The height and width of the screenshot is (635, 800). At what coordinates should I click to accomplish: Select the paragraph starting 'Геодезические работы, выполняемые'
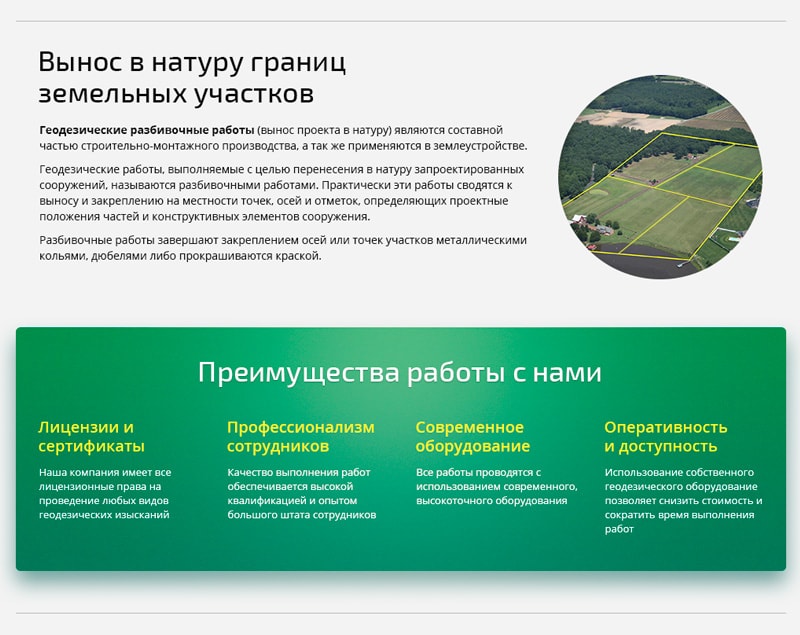[281, 192]
